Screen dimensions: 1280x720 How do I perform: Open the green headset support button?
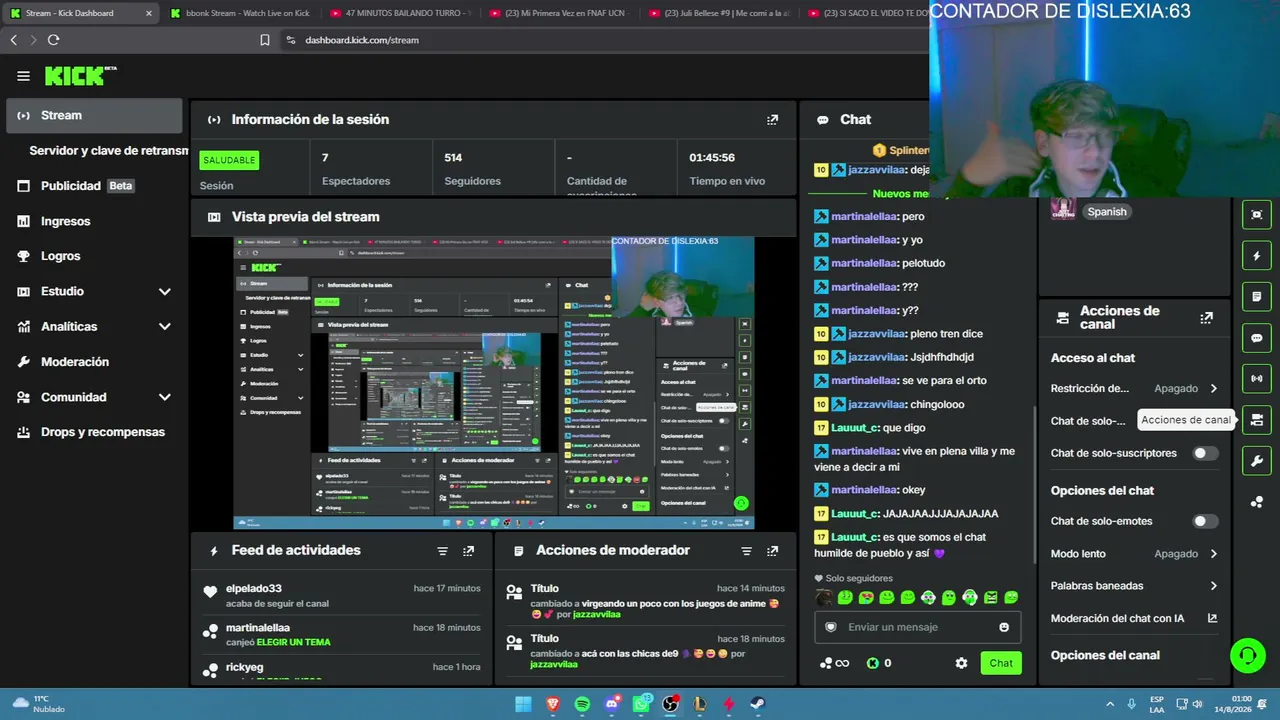pyautogui.click(x=1247, y=656)
